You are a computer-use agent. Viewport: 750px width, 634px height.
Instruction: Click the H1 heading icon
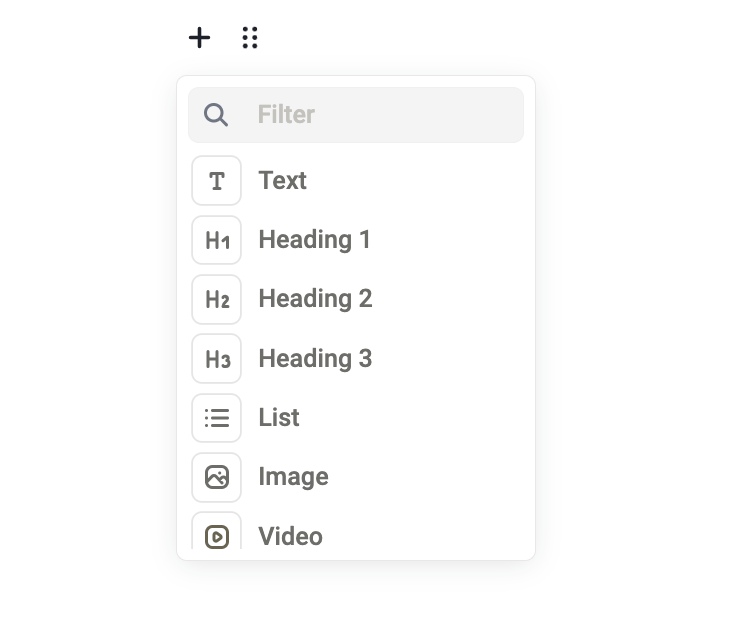(217, 240)
